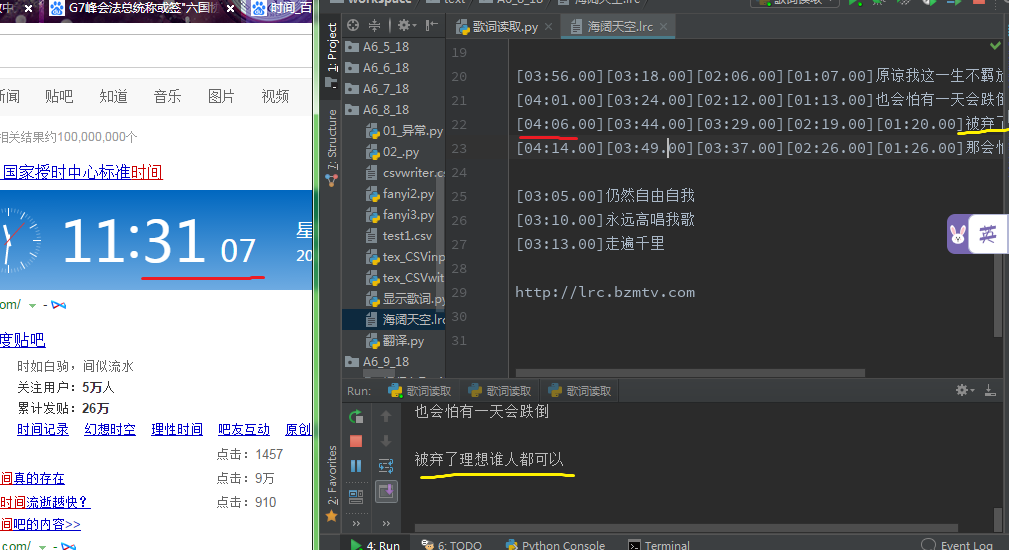The width and height of the screenshot is (1009, 550).
Task: Select the csvwriter file in project tree
Action: (405, 172)
